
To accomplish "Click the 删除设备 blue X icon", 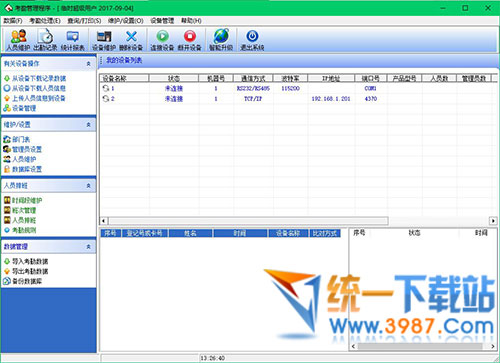I will tap(131, 40).
